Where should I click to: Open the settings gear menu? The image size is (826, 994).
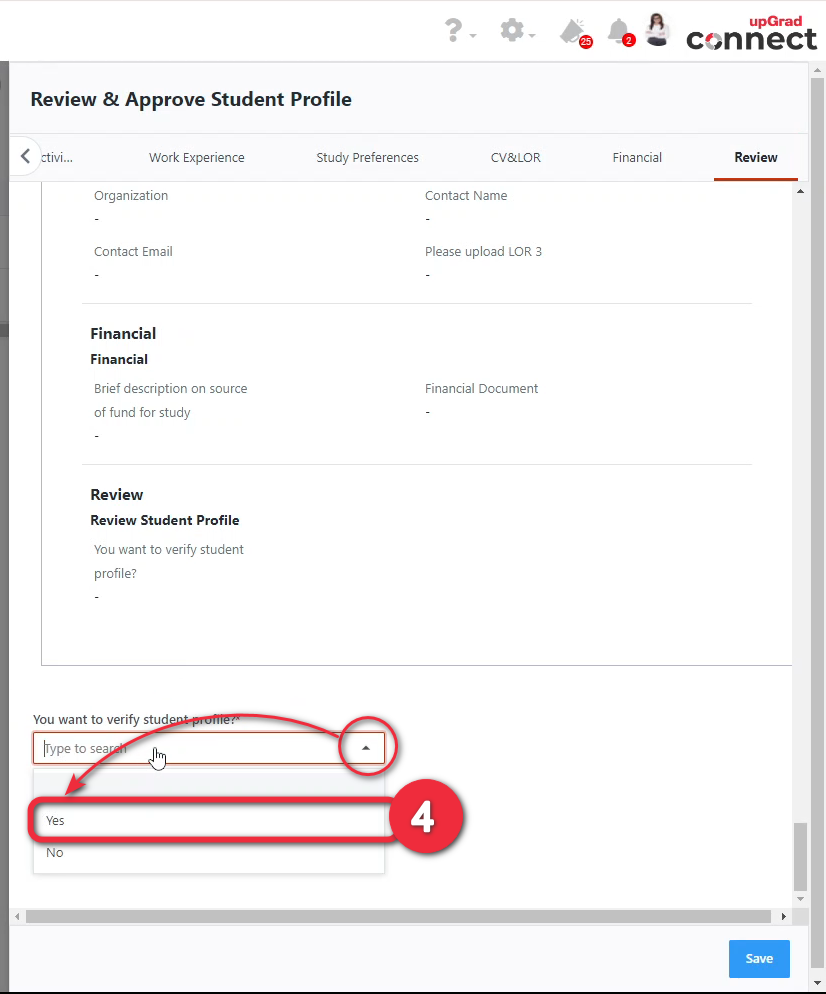coord(513,32)
